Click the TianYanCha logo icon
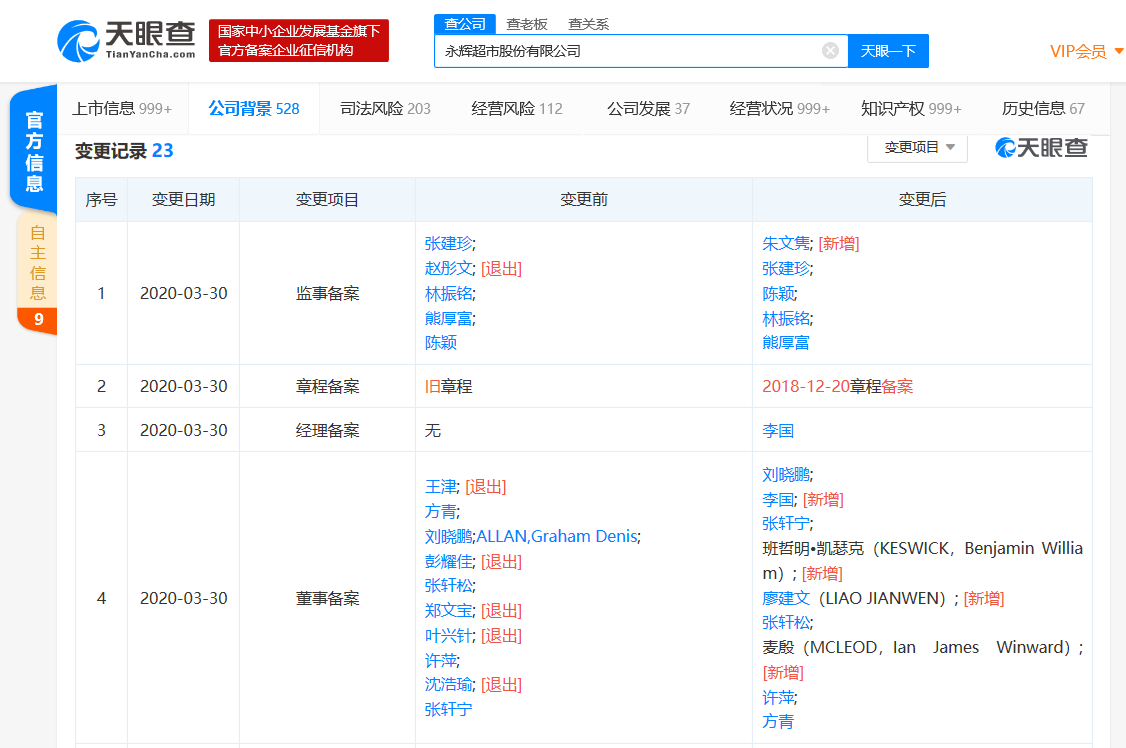This screenshot has width=1126, height=748. [80, 41]
